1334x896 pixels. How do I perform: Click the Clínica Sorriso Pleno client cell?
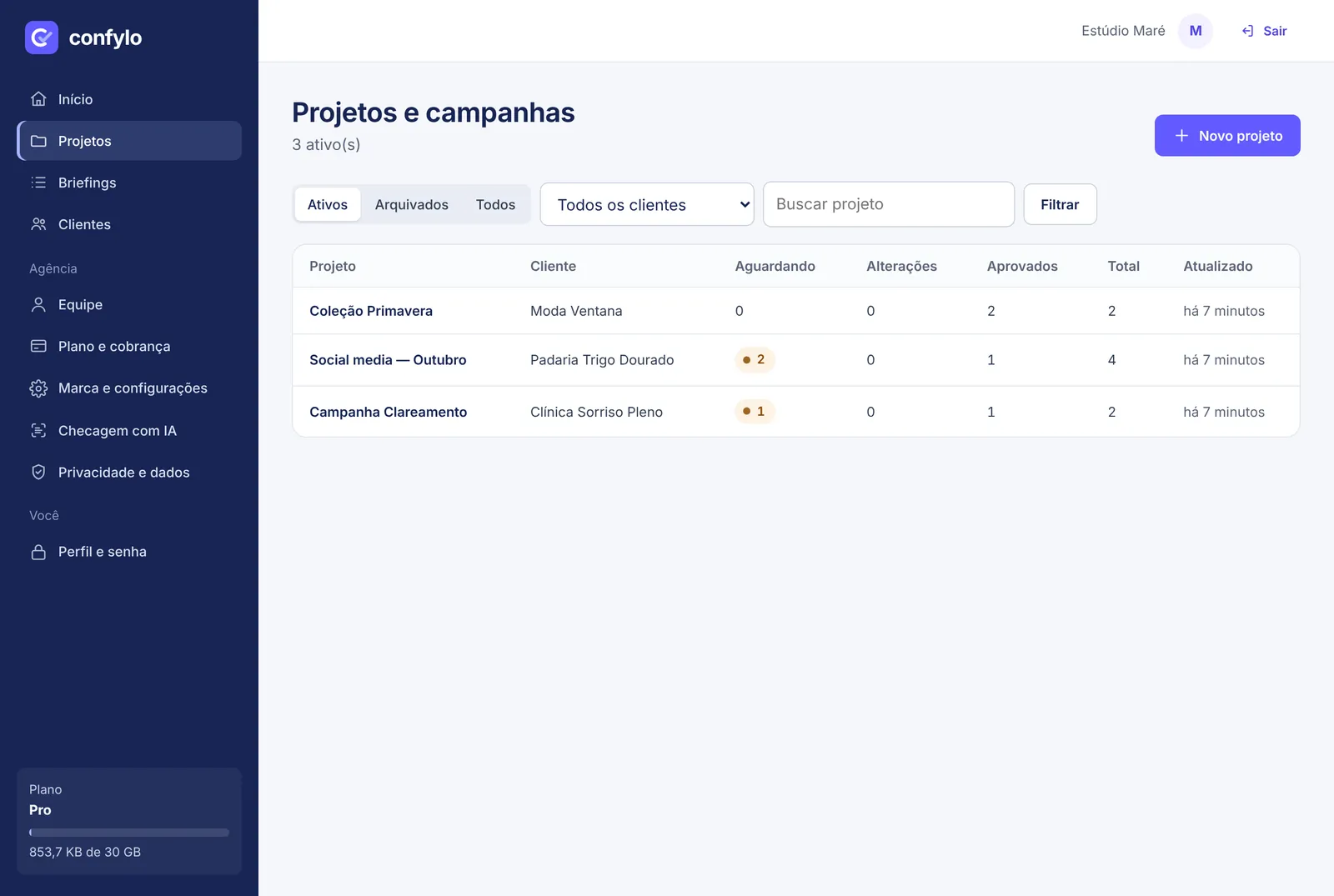click(596, 412)
